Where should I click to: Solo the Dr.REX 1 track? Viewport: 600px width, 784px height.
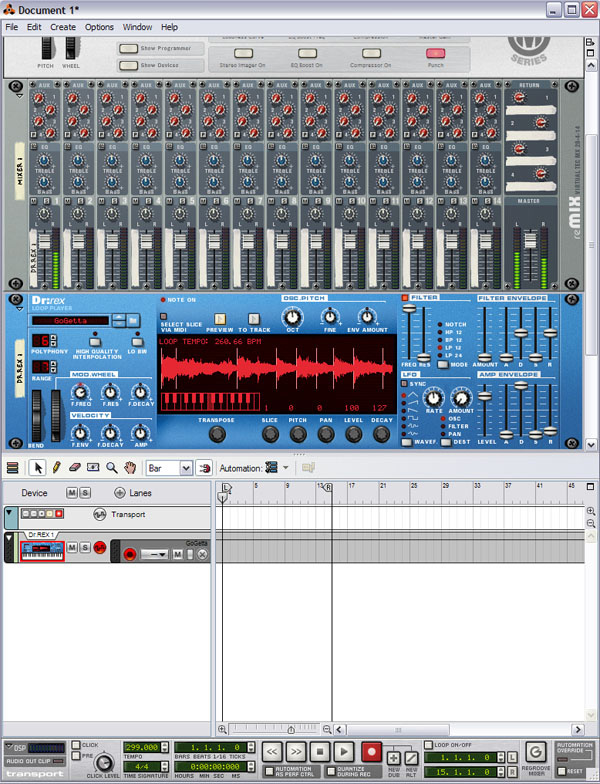85,548
